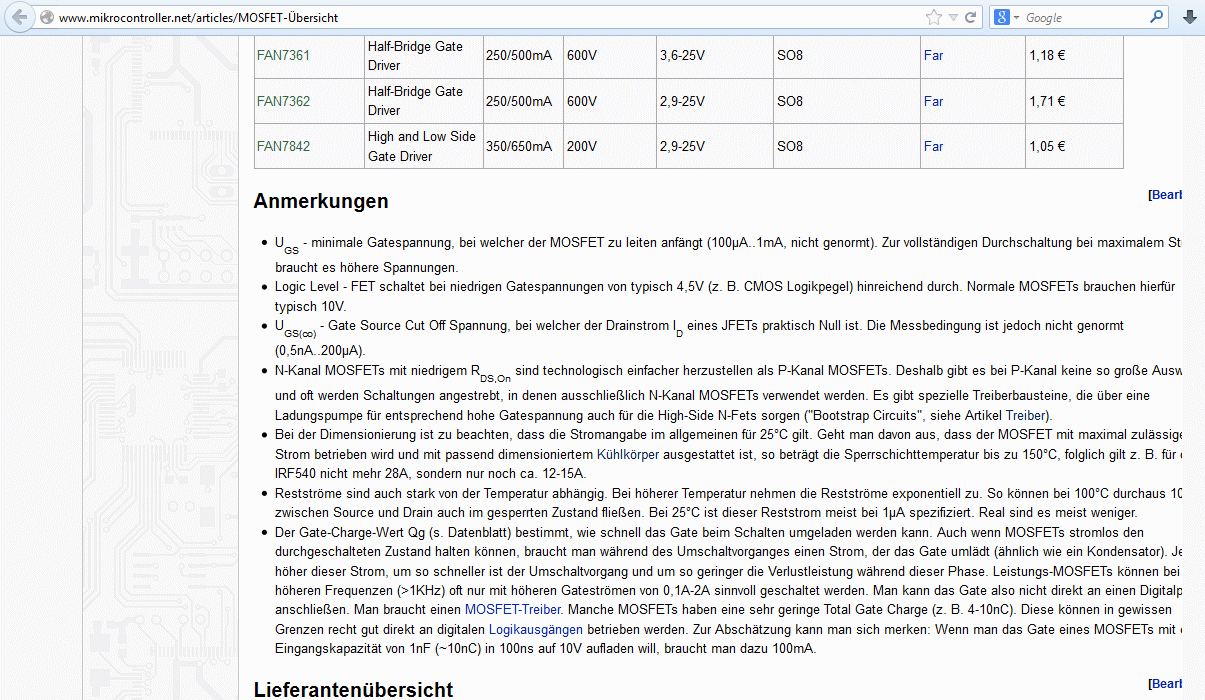Follow the MOSFET-Treiber link
The image size is (1205, 700).
[513, 609]
